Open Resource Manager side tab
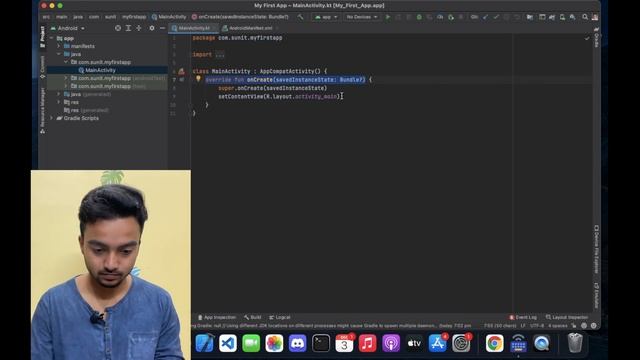Screen dimensions: 640x360 [x=42, y=110]
